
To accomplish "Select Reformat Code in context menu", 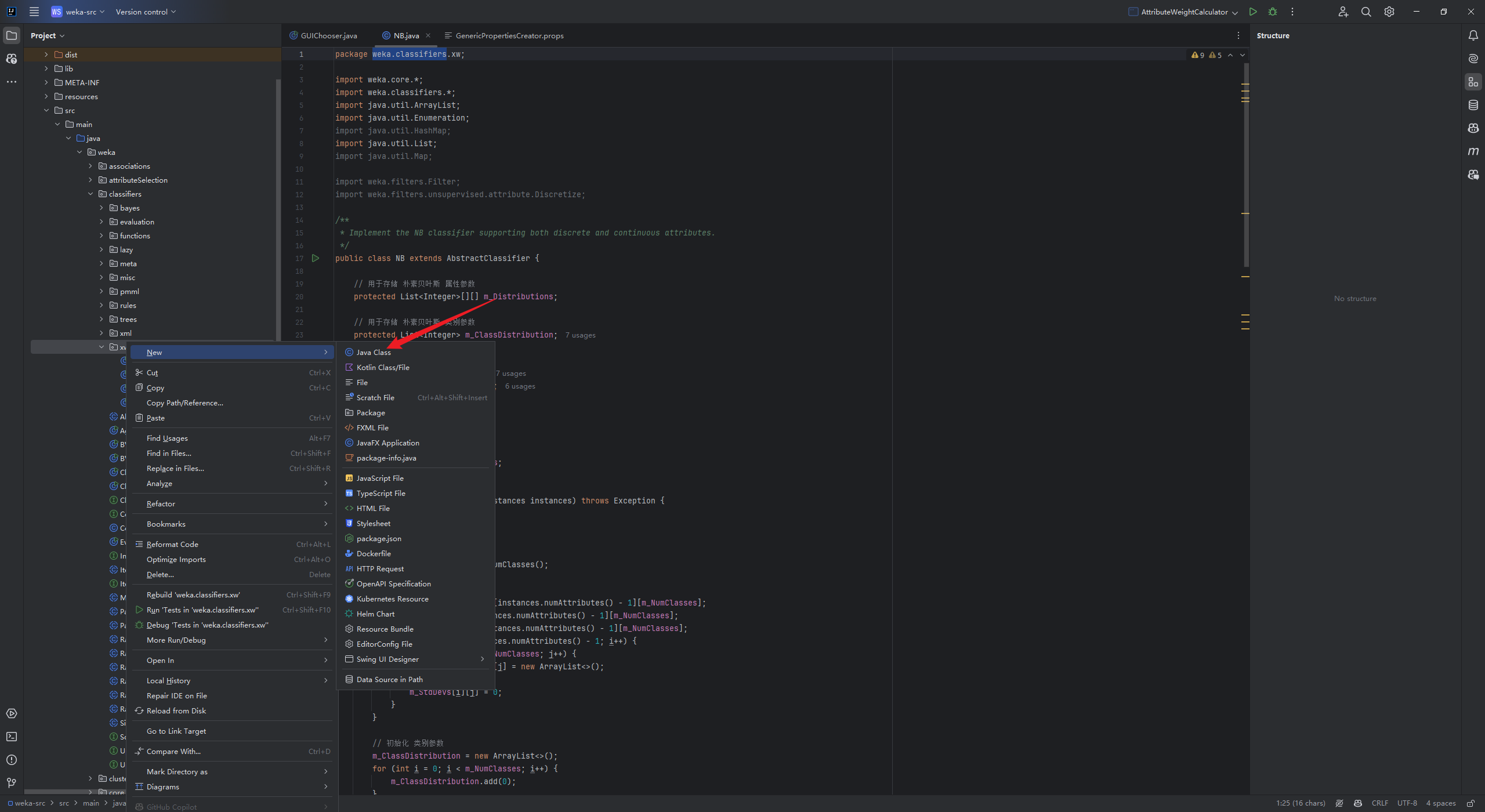I will [233, 544].
